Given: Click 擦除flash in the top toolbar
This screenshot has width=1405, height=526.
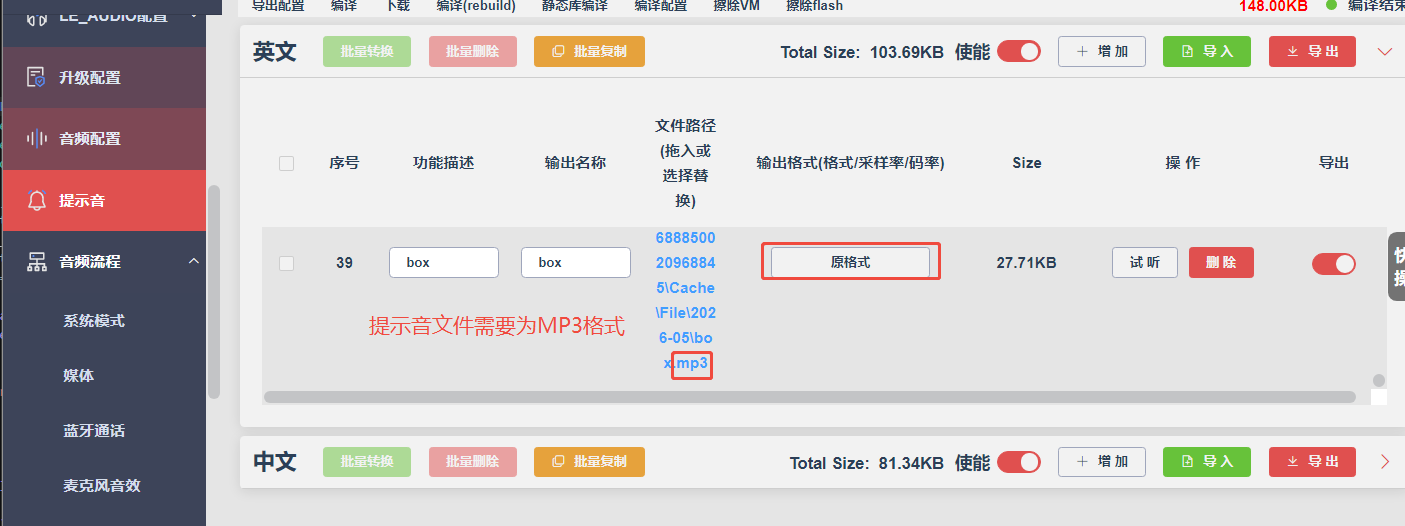Looking at the screenshot, I should [814, 5].
